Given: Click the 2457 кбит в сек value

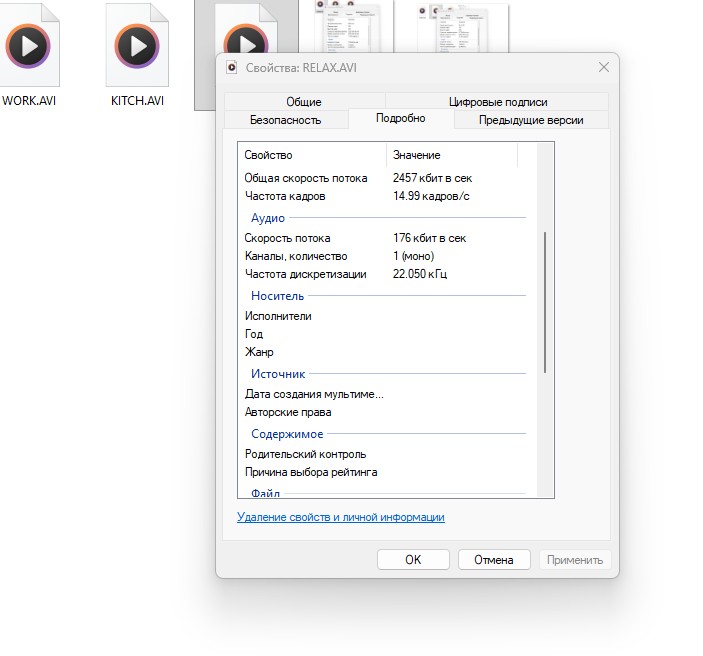Looking at the screenshot, I should click(x=433, y=178).
